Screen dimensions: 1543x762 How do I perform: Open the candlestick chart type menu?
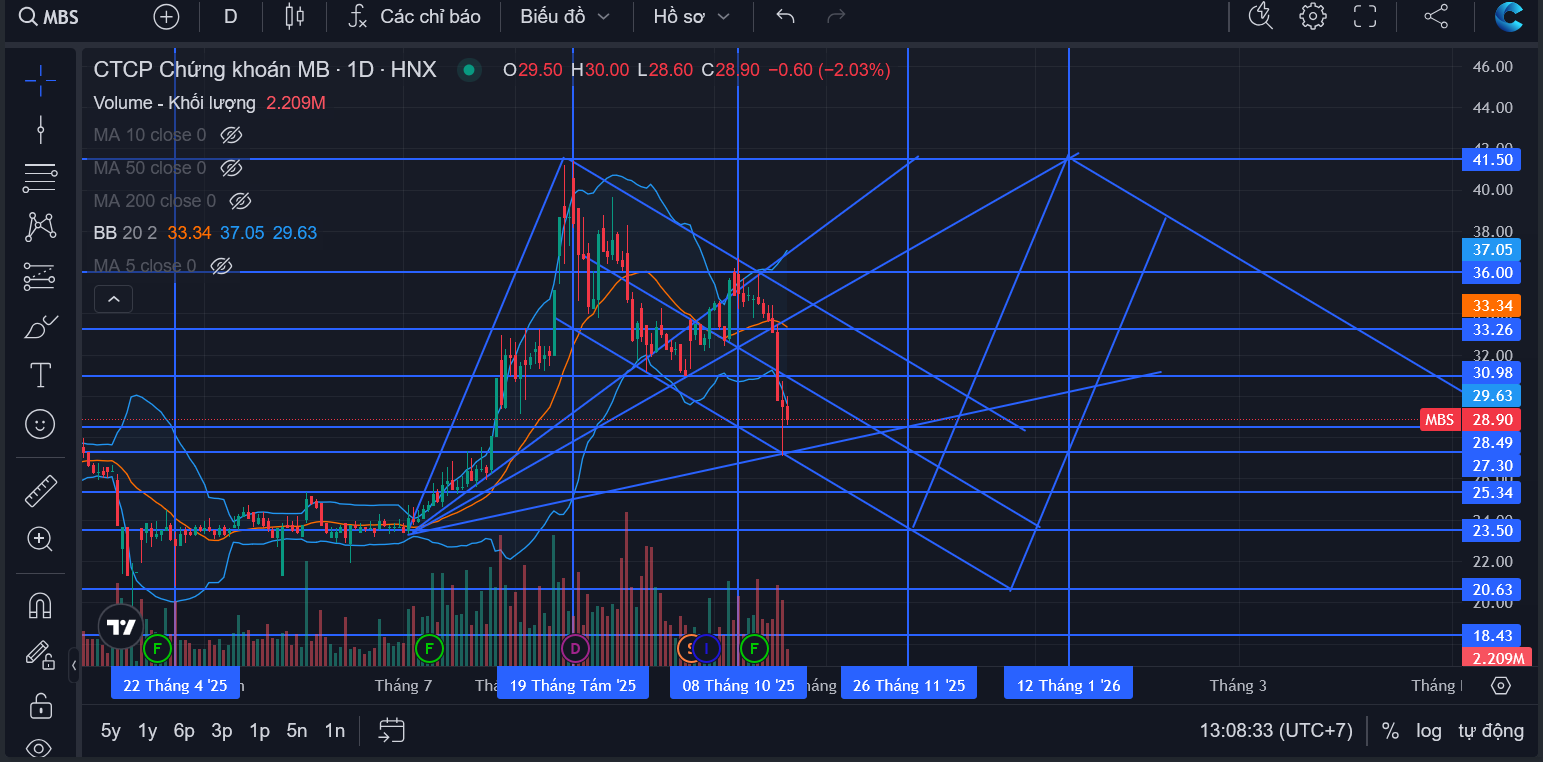point(294,16)
